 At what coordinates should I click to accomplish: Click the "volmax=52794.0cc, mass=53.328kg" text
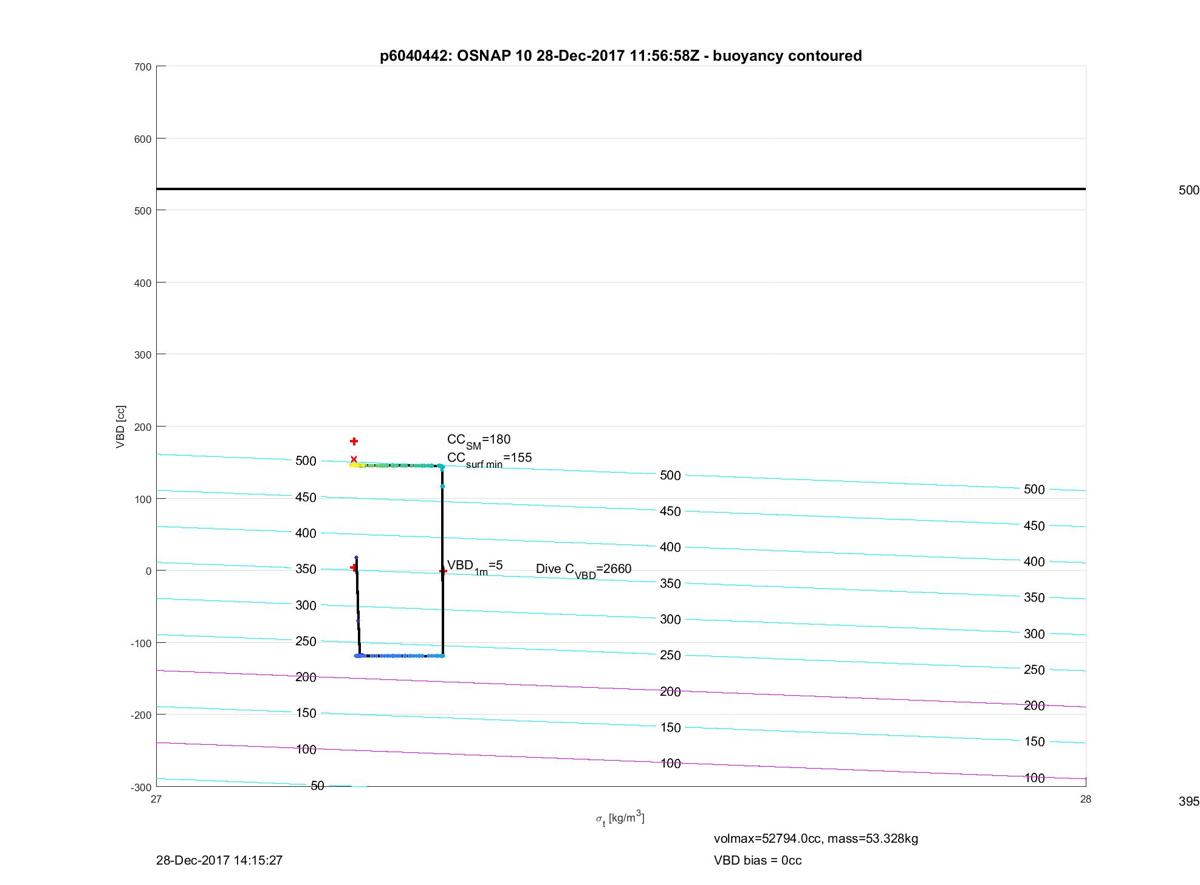tap(816, 838)
